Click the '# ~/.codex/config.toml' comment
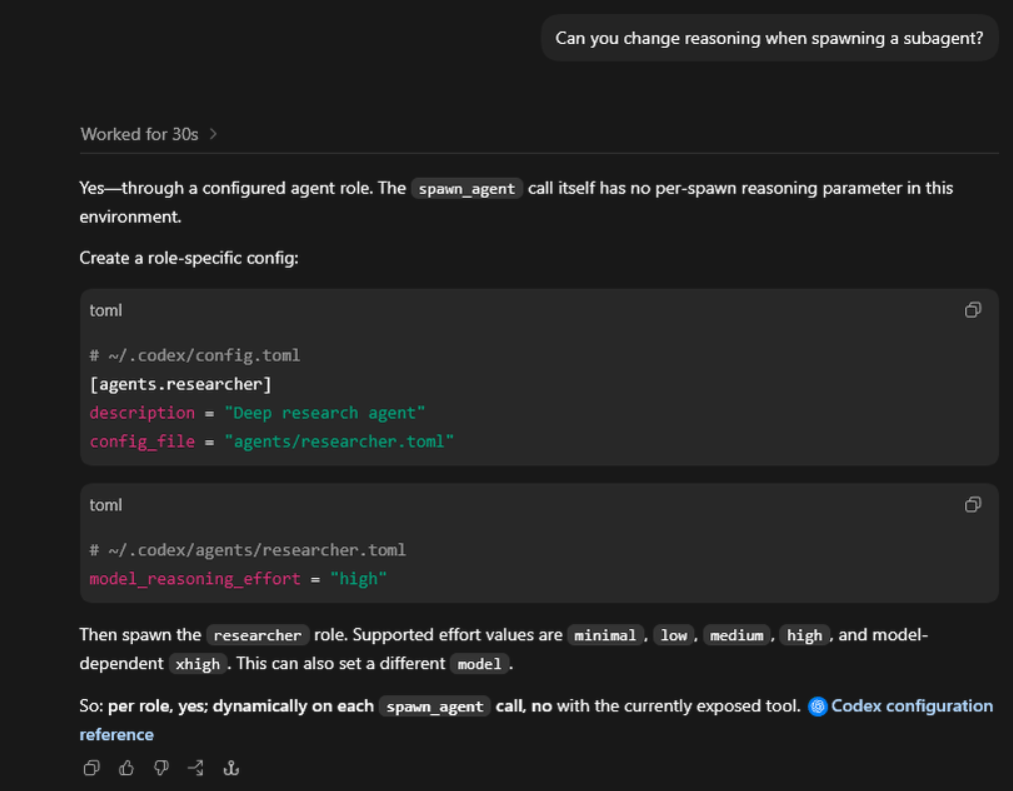1013x791 pixels. point(194,355)
